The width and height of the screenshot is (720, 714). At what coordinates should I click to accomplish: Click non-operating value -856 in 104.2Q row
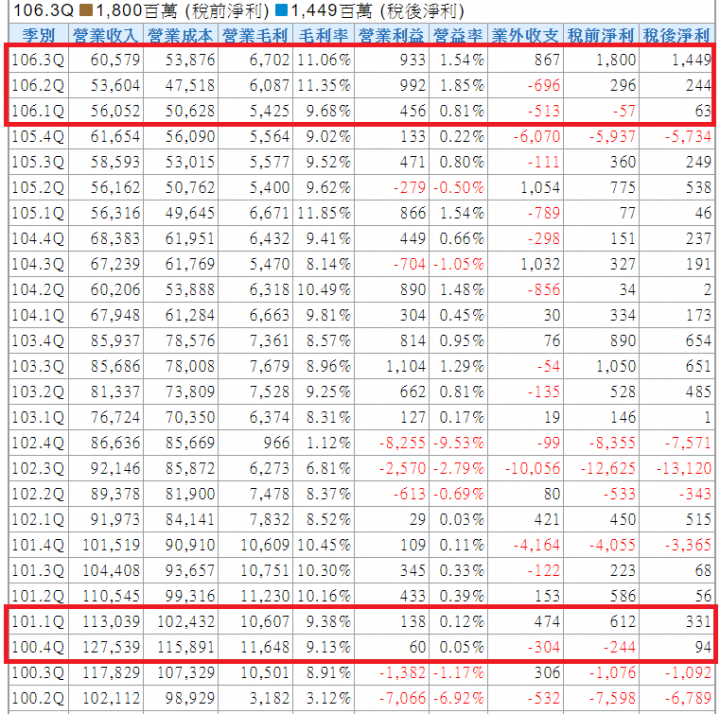click(x=544, y=290)
